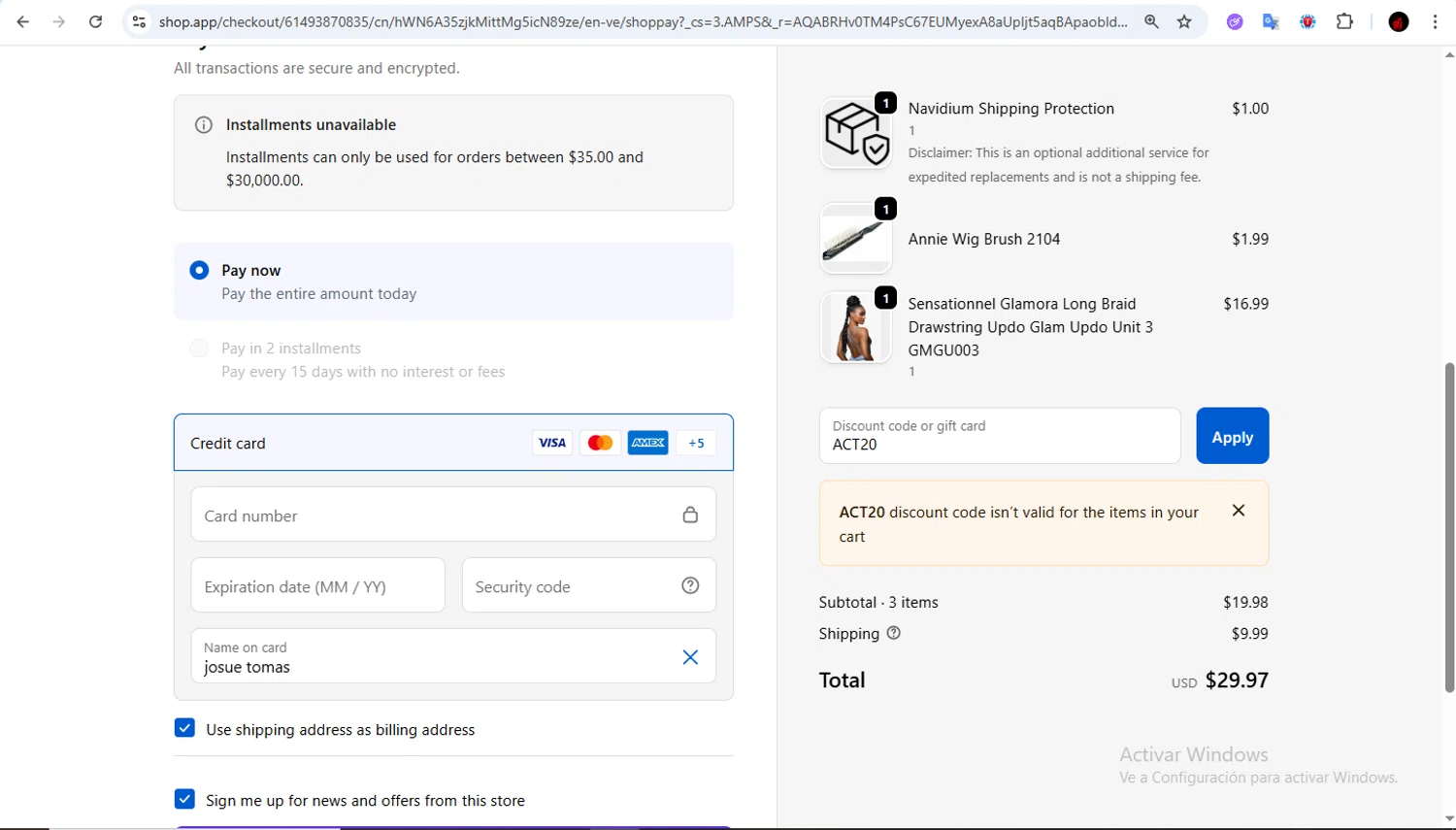This screenshot has height=830, width=1456.
Task: Open the purple circular extension icon
Action: coord(1235,21)
